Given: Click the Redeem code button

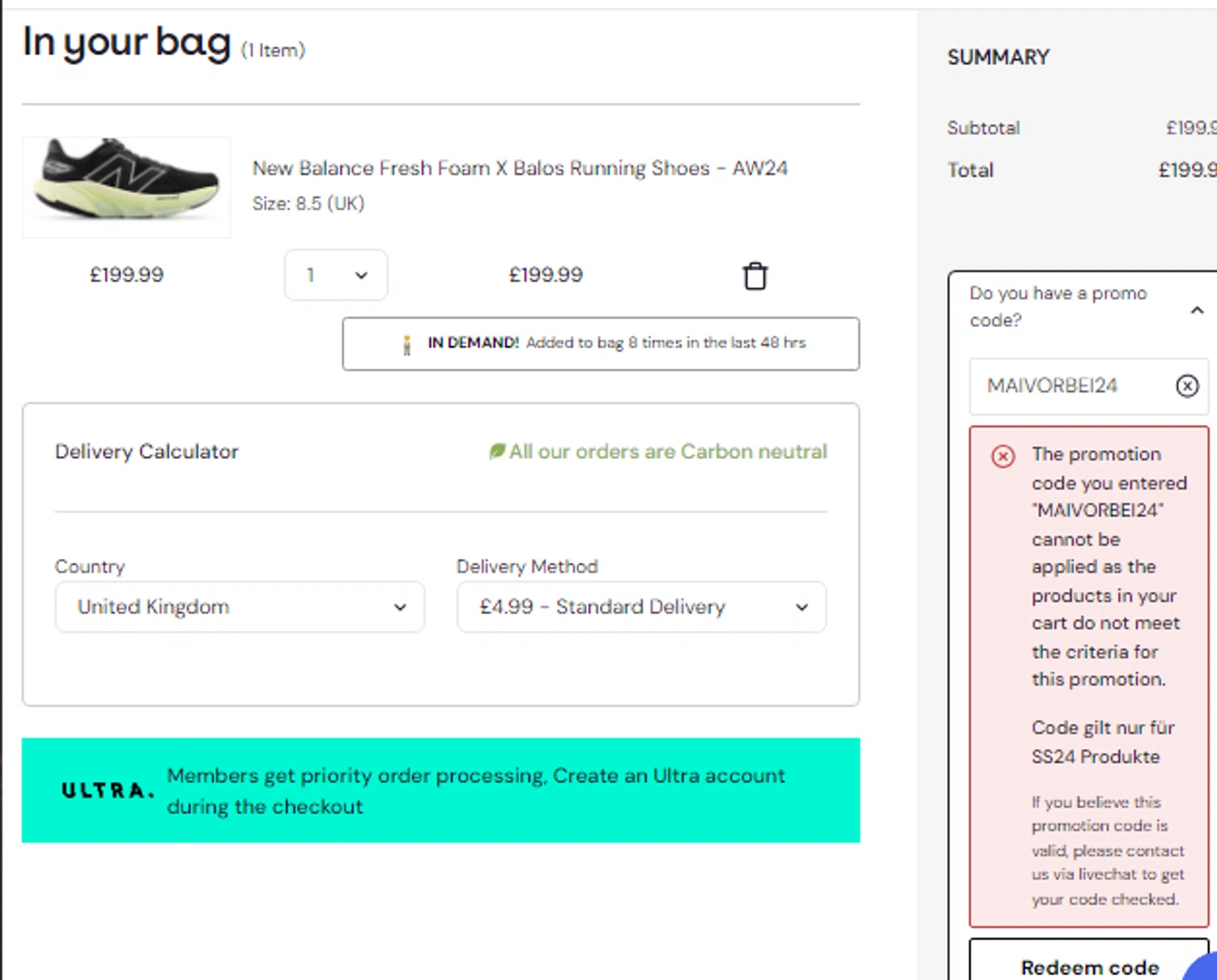Looking at the screenshot, I should (x=1089, y=965).
